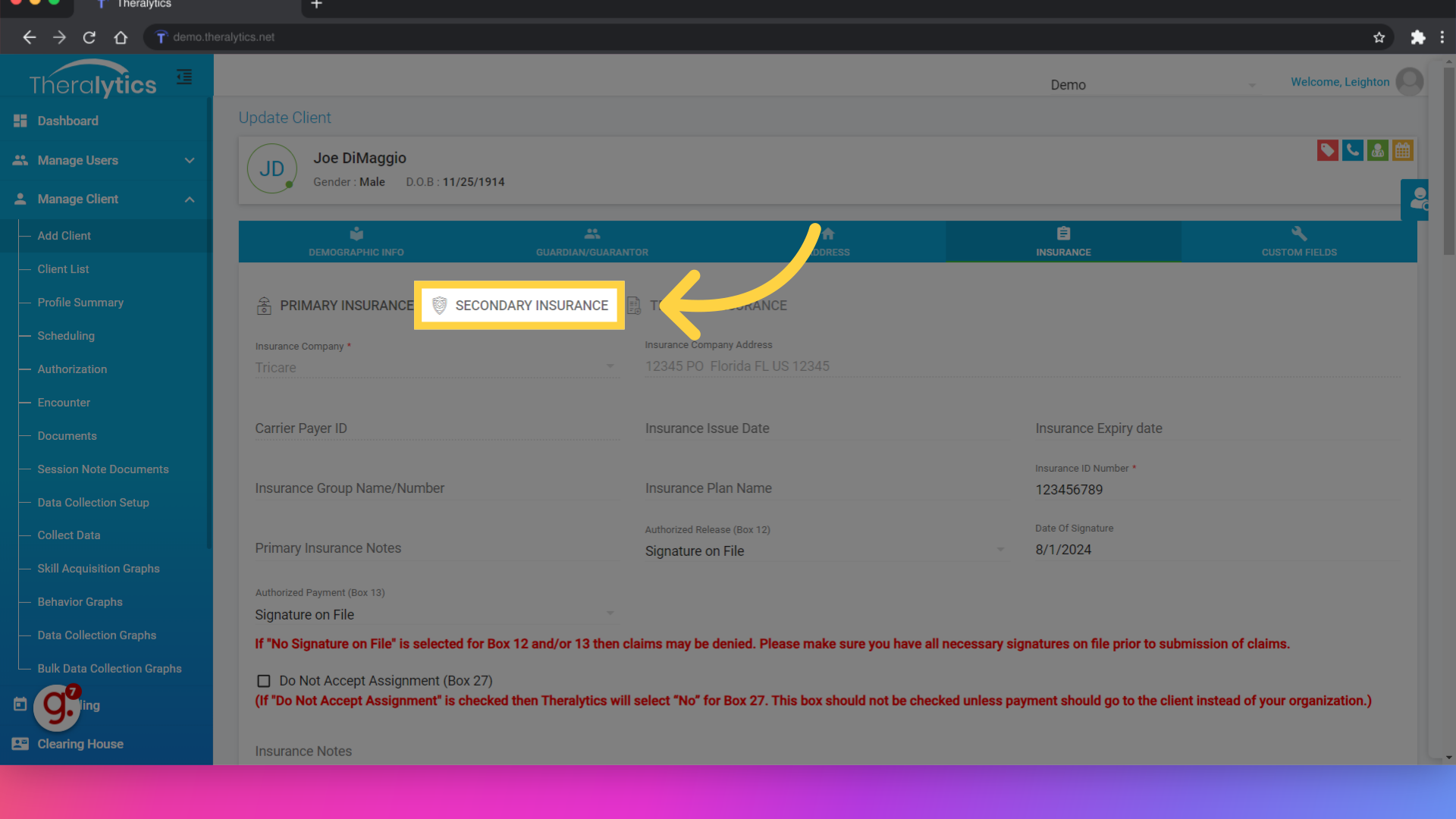Click the user avatar icon
Viewport: 1456px width, 819px height.
[x=1410, y=82]
